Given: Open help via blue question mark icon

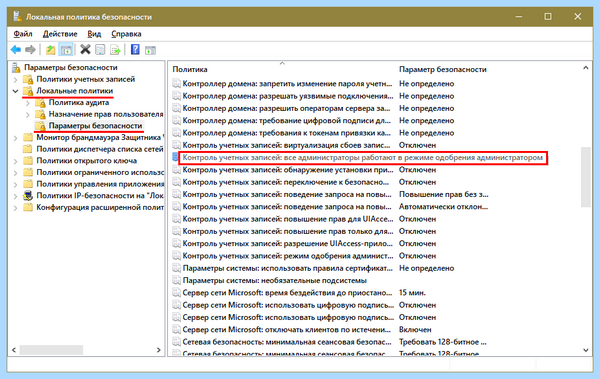Looking at the screenshot, I should 135,49.
